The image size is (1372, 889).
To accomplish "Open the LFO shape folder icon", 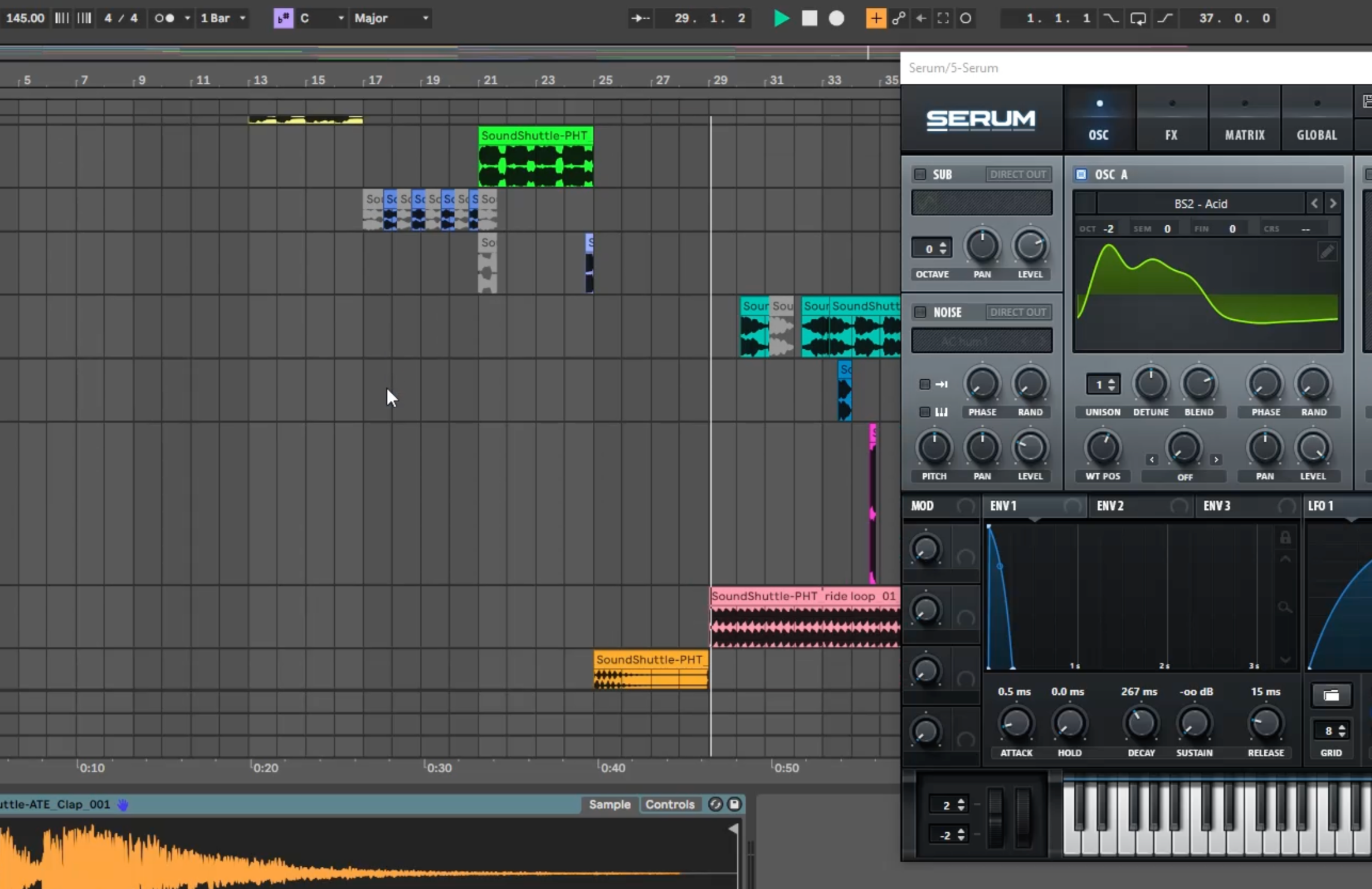I will click(1331, 696).
